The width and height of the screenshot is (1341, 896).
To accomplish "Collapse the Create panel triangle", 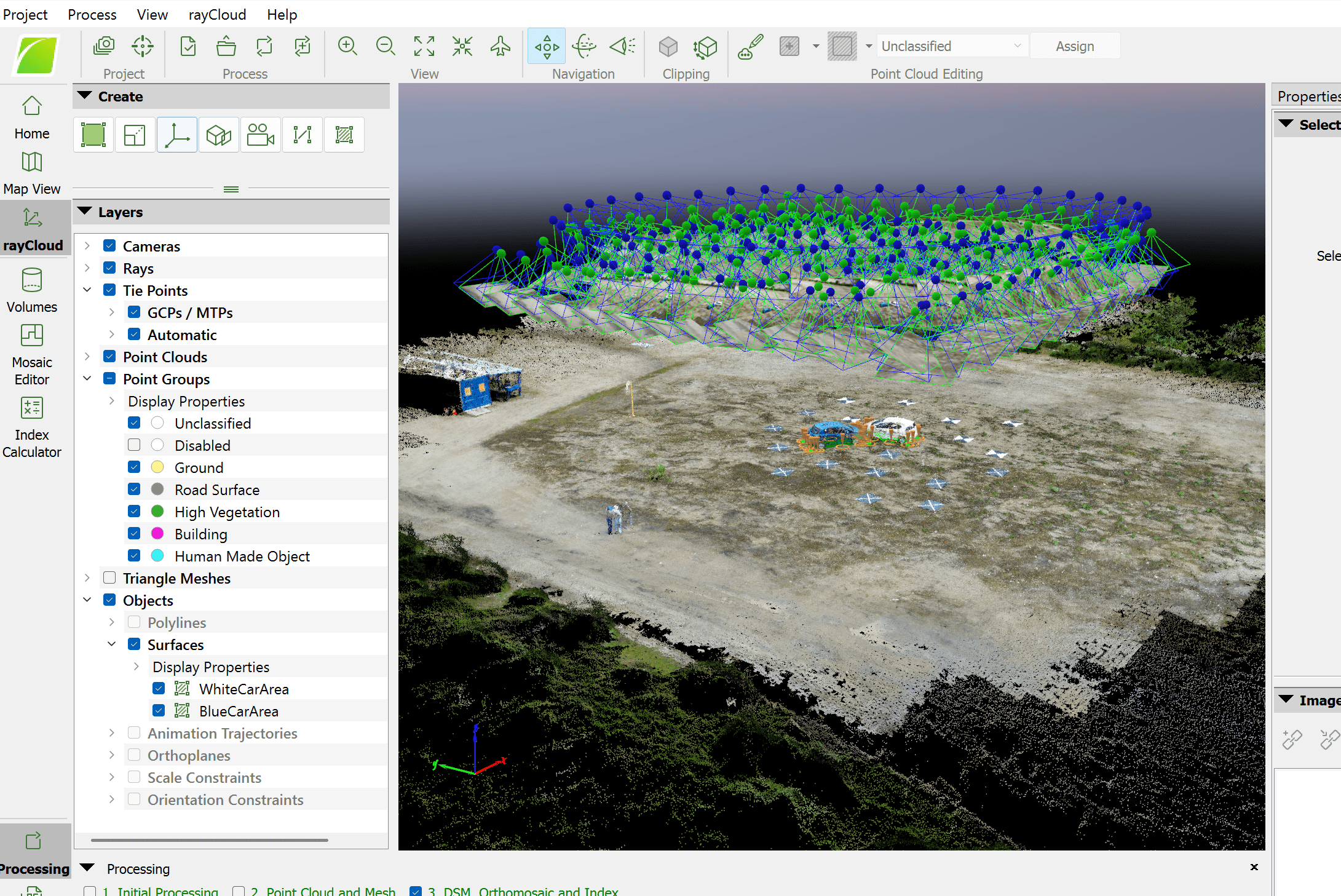I will (x=85, y=96).
